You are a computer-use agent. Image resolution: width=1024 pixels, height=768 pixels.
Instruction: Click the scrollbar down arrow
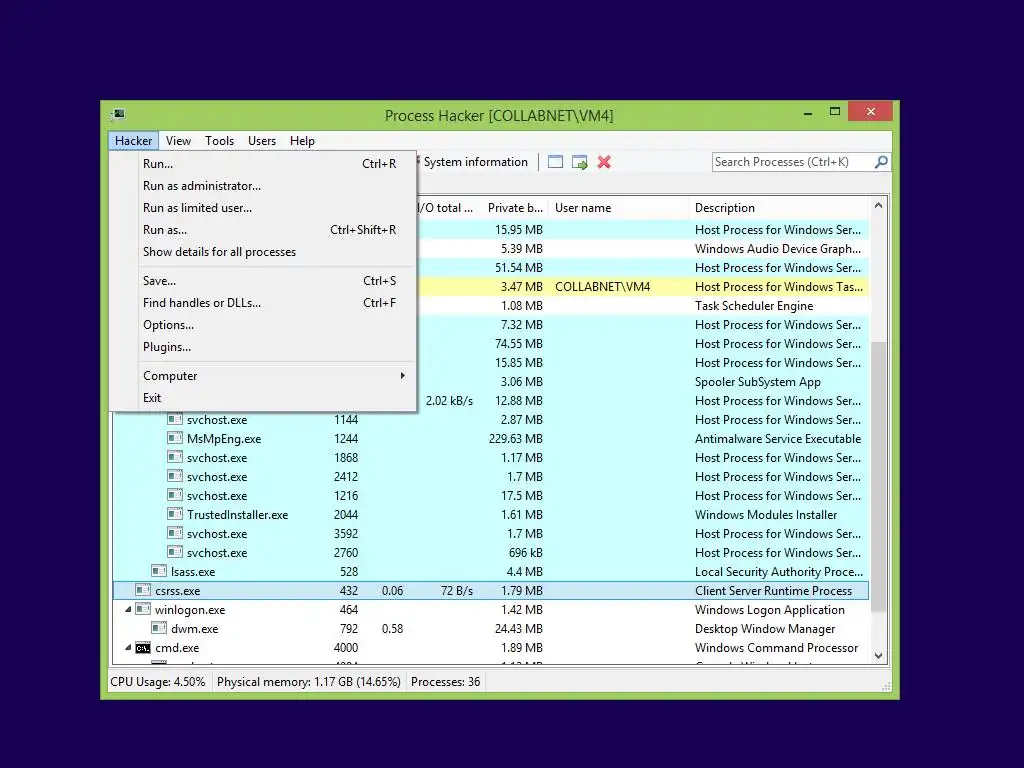coord(878,656)
